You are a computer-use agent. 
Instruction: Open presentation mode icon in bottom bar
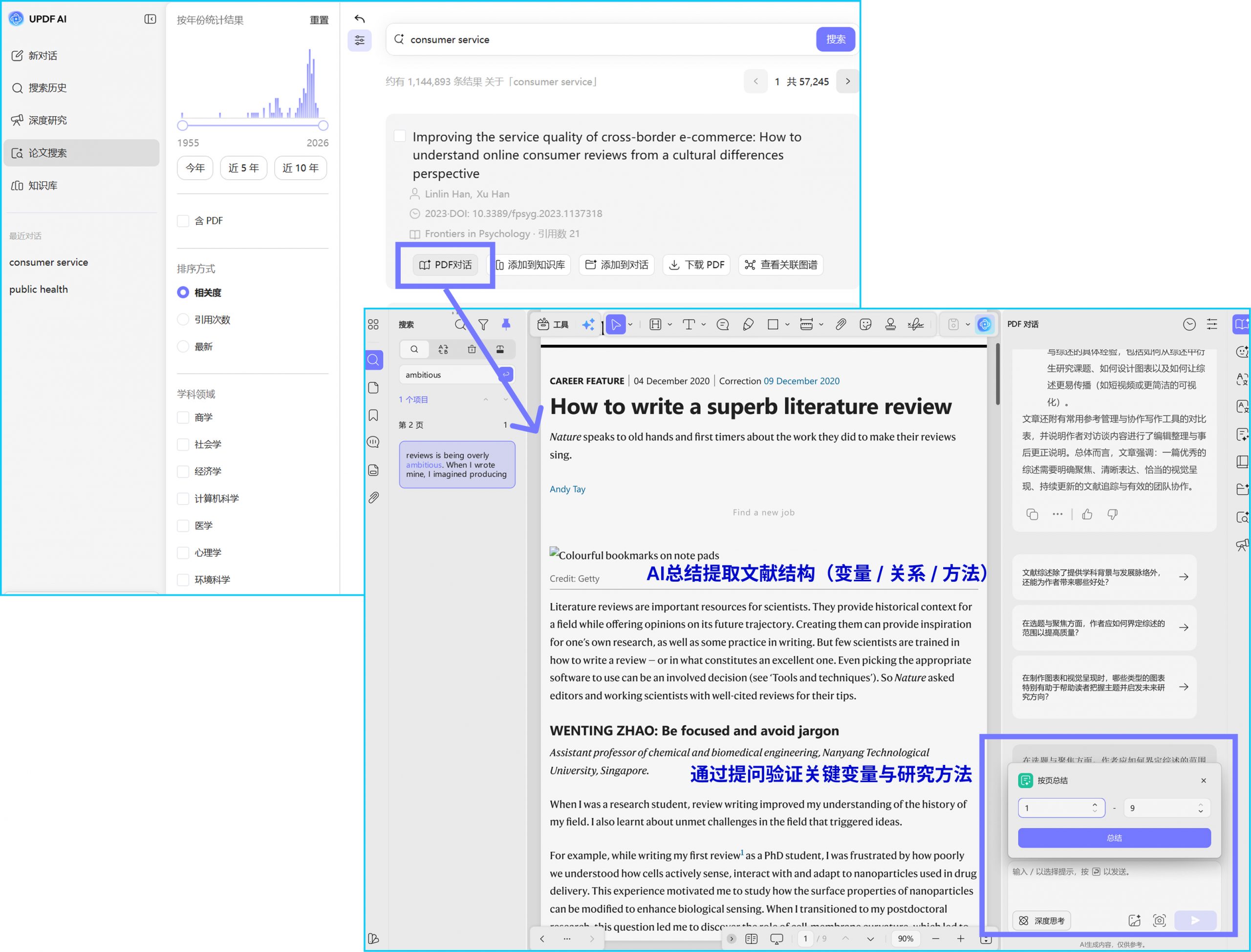(776, 939)
